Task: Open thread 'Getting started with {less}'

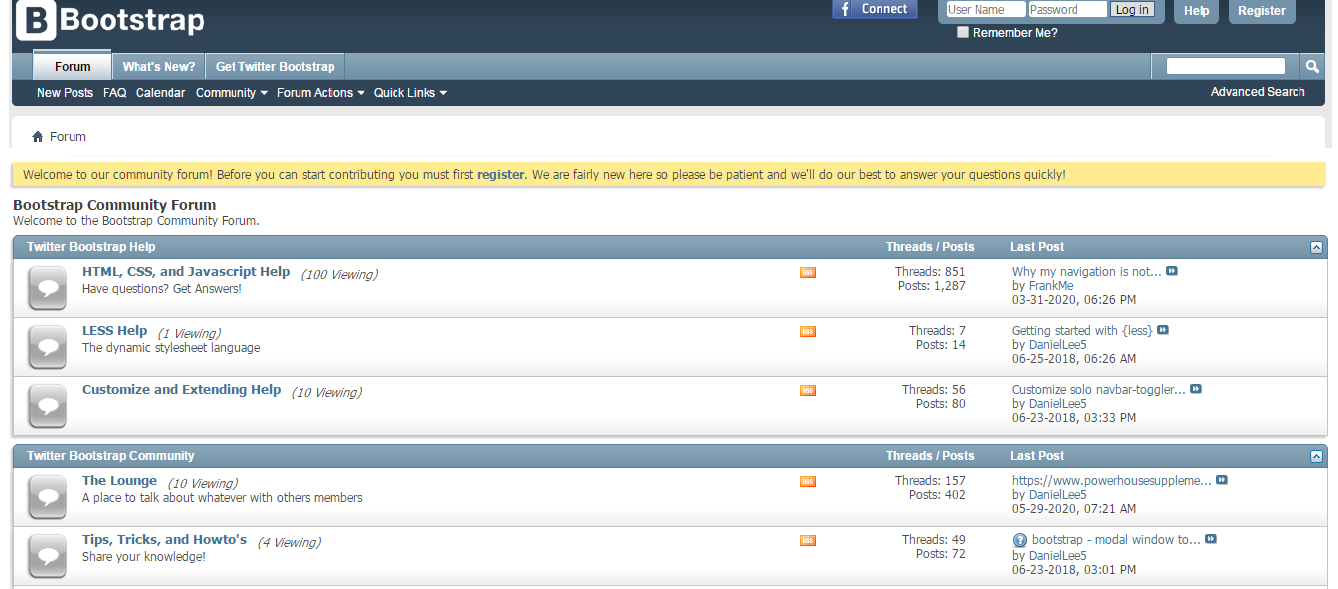Action: tap(1082, 330)
